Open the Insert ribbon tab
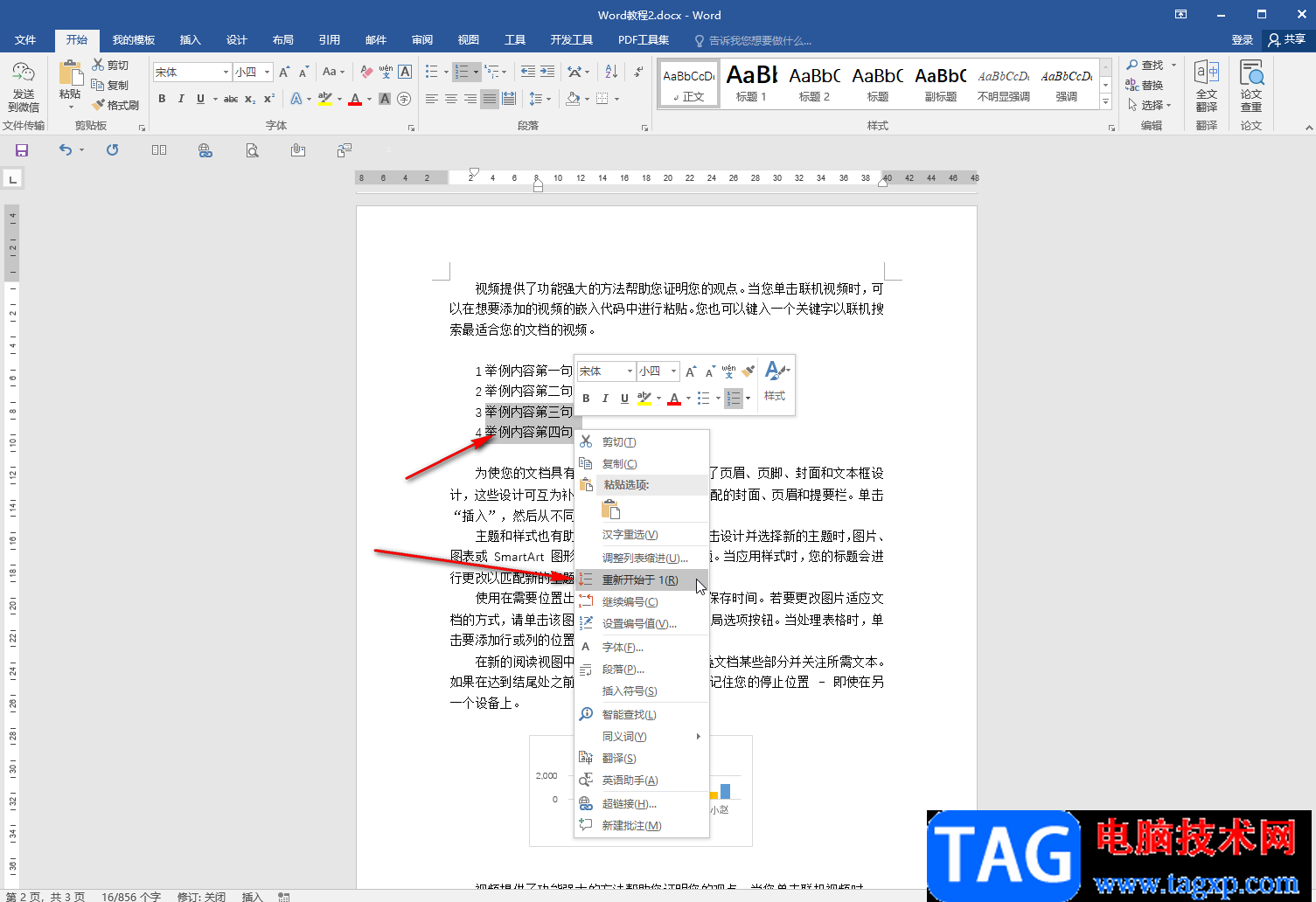Image resolution: width=1316 pixels, height=902 pixels. (190, 40)
